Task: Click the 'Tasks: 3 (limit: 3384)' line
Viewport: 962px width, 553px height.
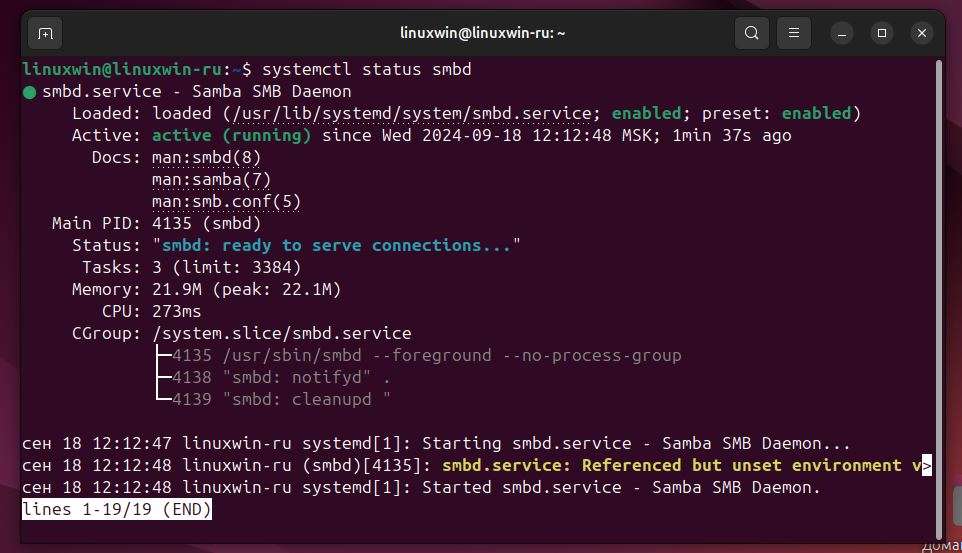Action: pos(191,268)
